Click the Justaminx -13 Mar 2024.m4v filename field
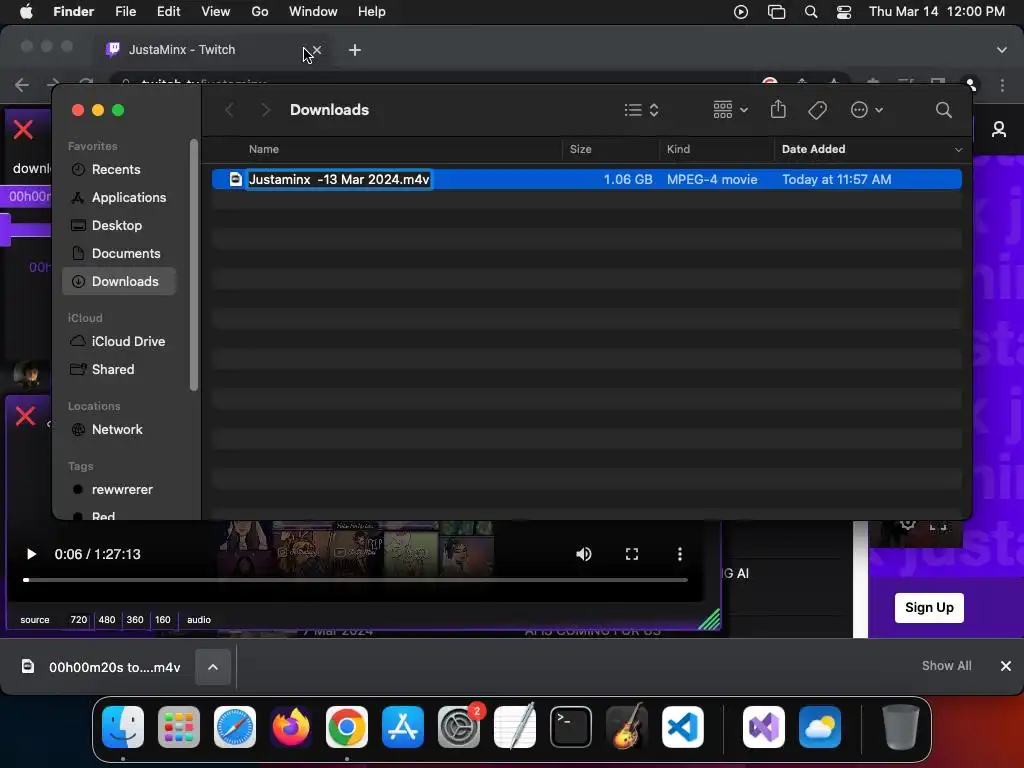 (x=339, y=179)
